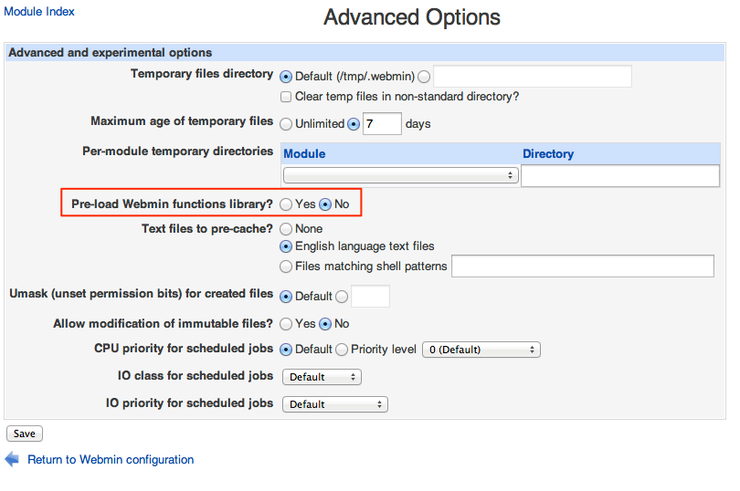Select custom umask radio button
This screenshot has height=491, width=740.
pyautogui.click(x=342, y=296)
